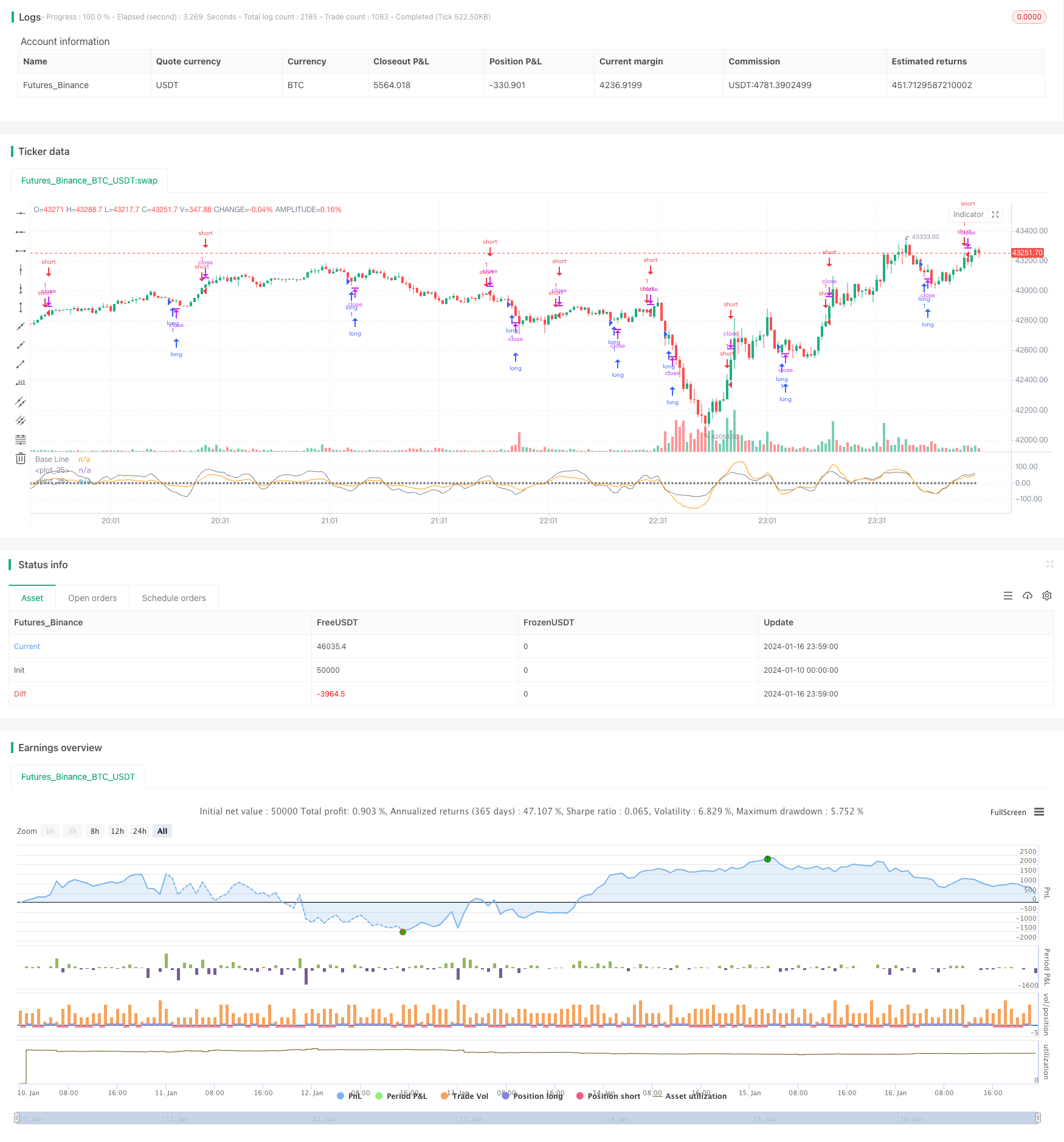Click the Current link in the asset table
The image size is (1064, 1142).
tap(27, 646)
